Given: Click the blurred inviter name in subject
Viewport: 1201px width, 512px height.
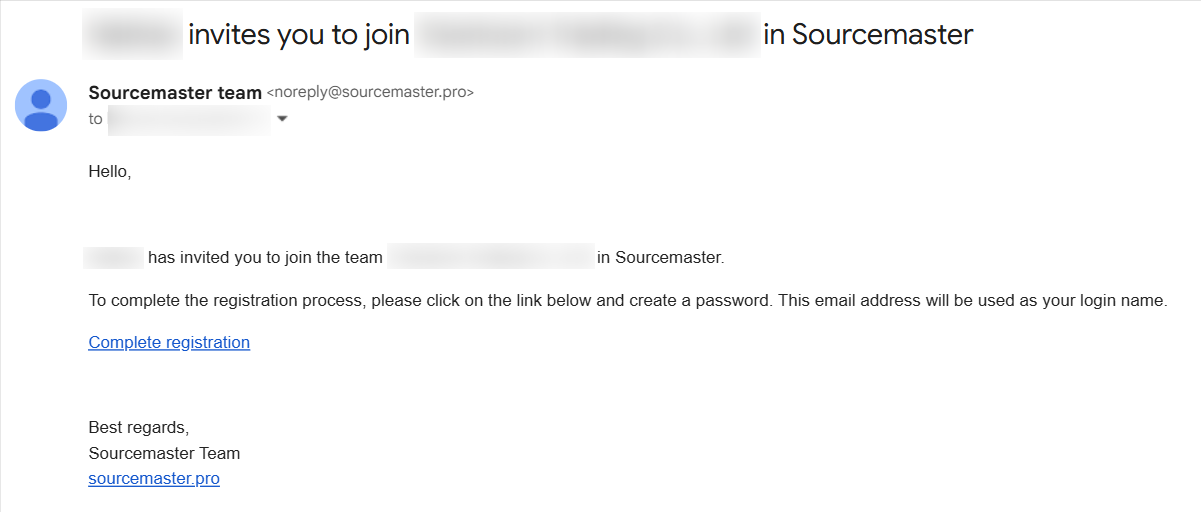Looking at the screenshot, I should pyautogui.click(x=133, y=35).
